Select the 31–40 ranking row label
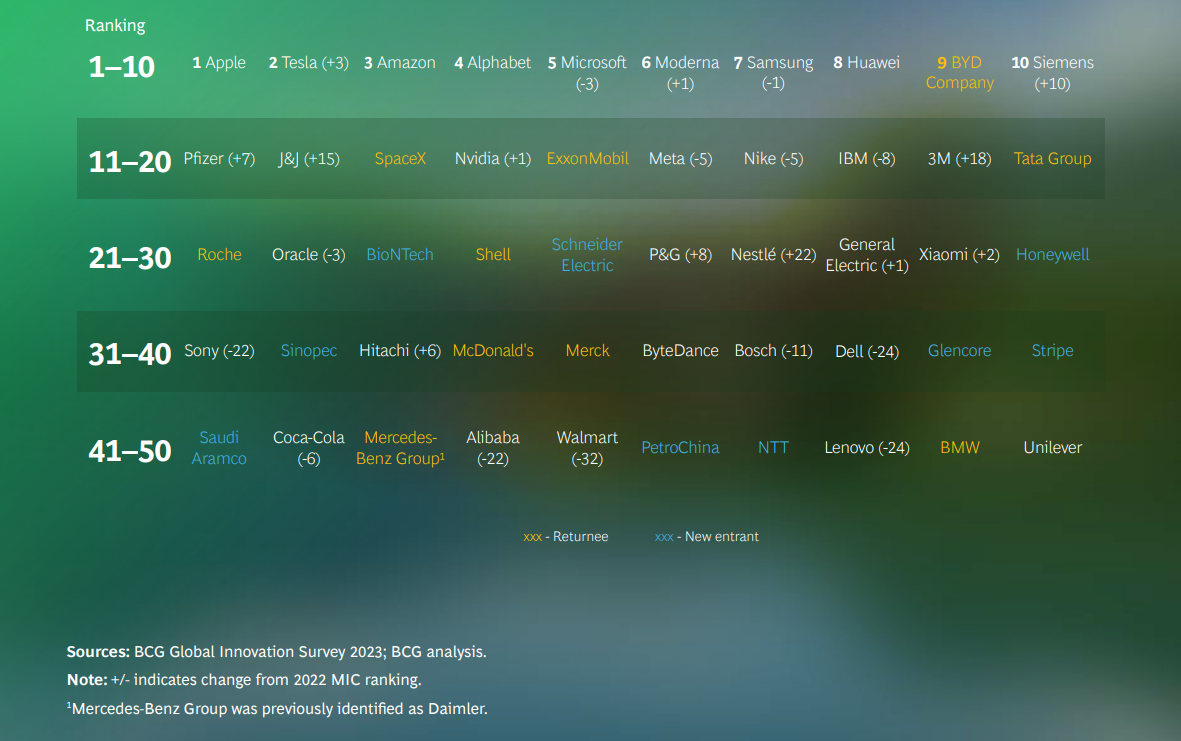The height and width of the screenshot is (741, 1181). 130,354
